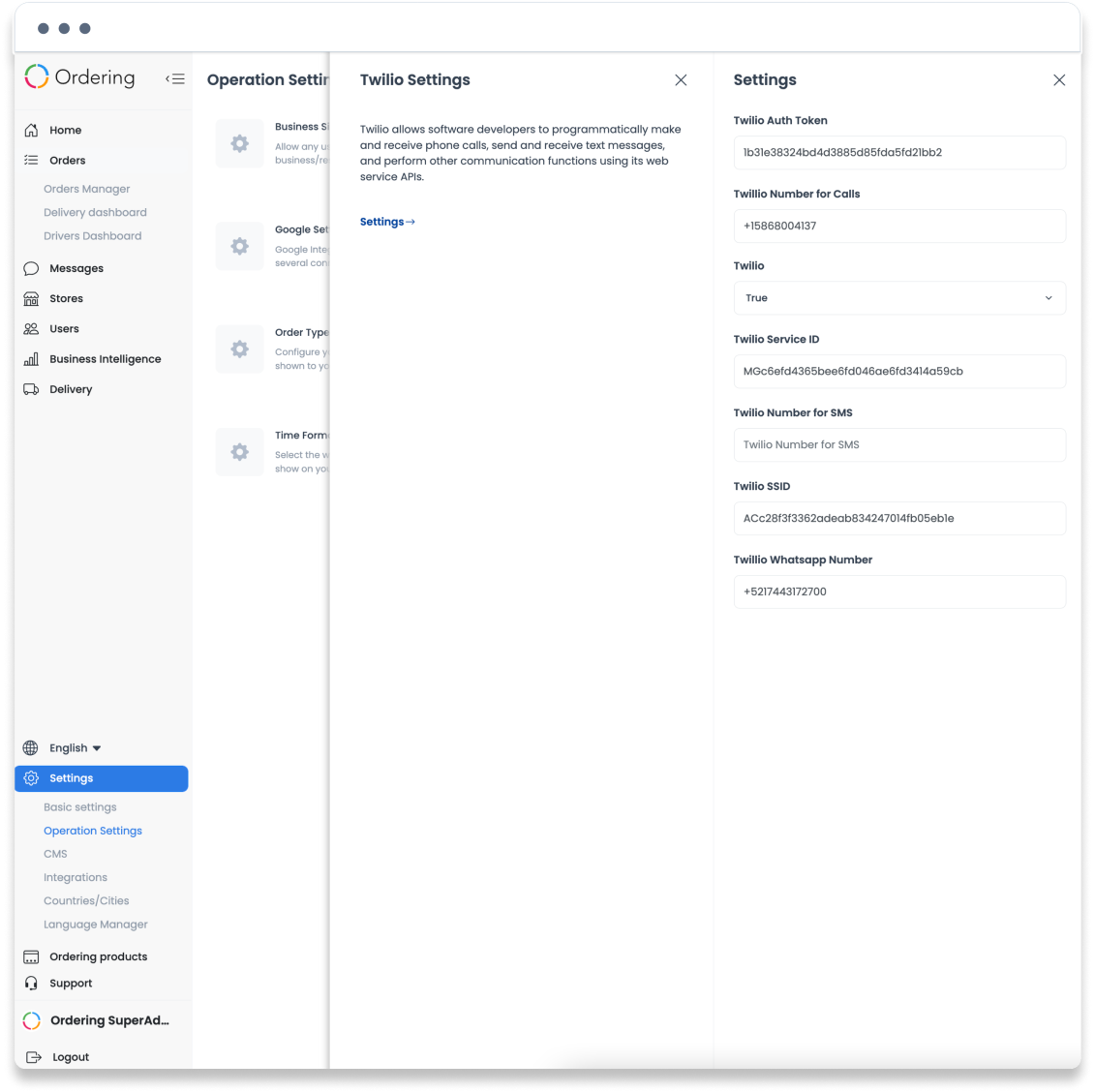The height and width of the screenshot is (1092, 1095).
Task: Click the Business Intelligence bar chart icon
Action: 31,359
